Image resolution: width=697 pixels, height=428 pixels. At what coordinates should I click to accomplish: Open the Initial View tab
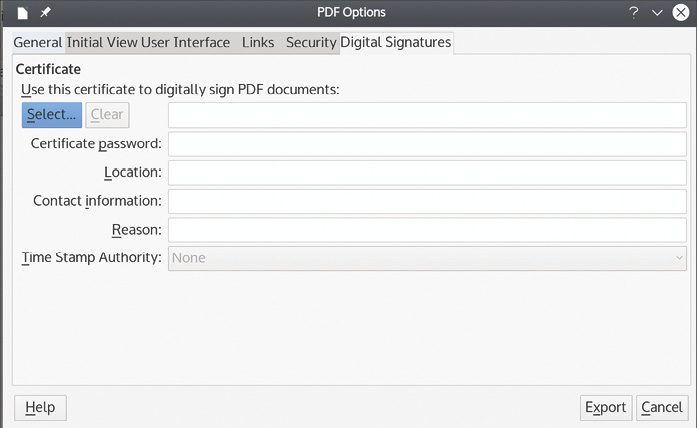(x=102, y=43)
